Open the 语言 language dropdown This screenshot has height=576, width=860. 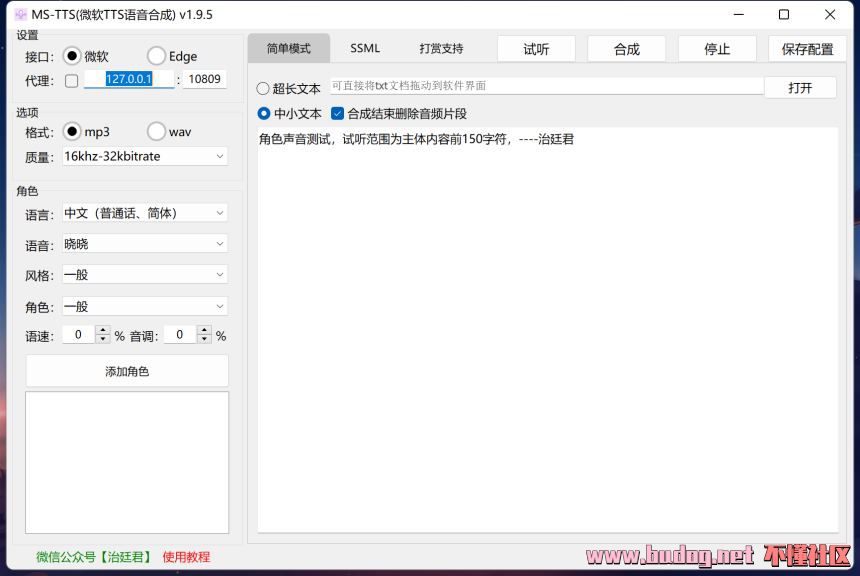(145, 213)
